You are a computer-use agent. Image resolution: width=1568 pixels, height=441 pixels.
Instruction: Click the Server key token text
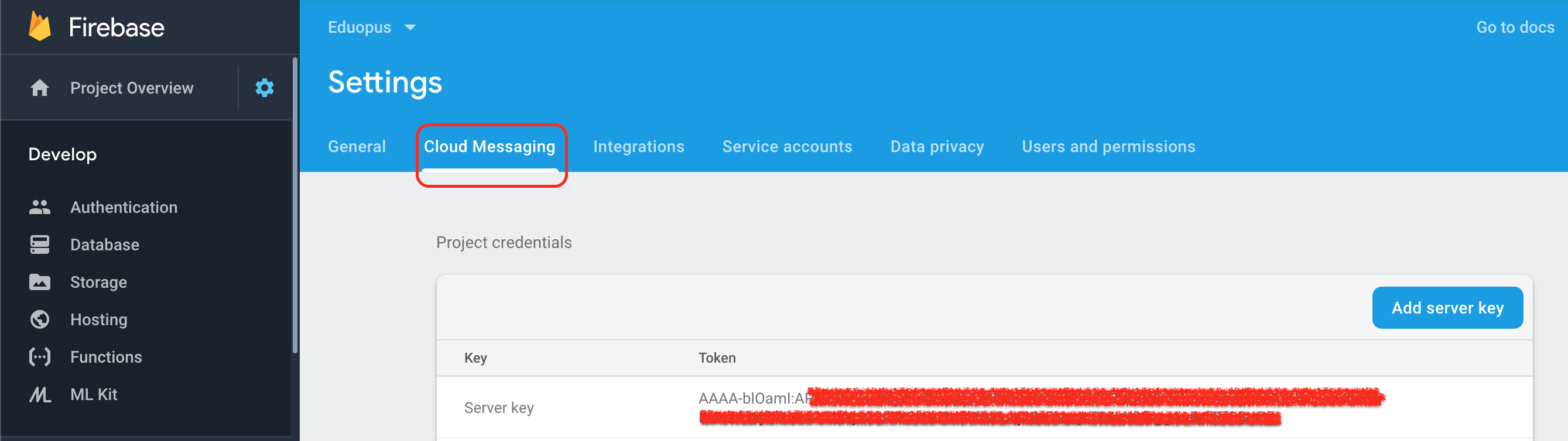pyautogui.click(x=755, y=398)
